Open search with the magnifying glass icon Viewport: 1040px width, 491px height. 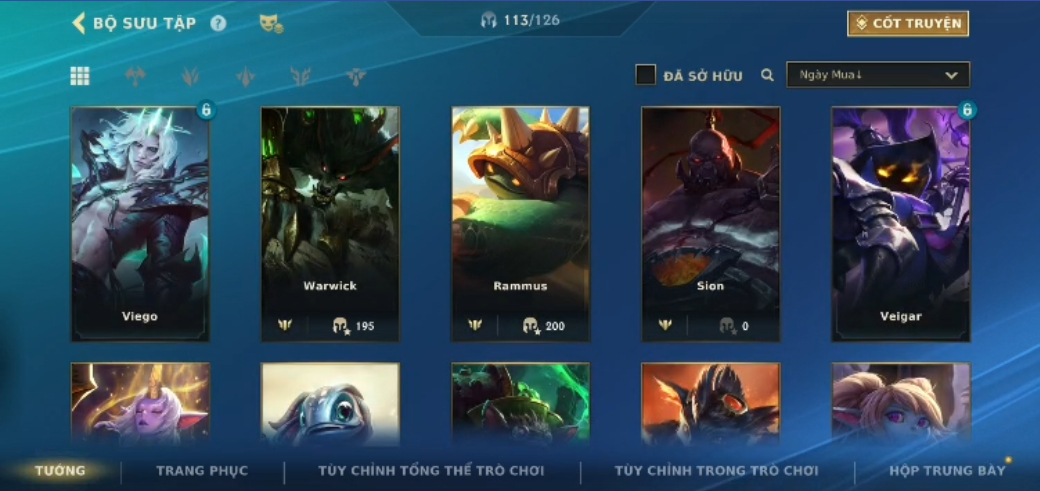767,75
